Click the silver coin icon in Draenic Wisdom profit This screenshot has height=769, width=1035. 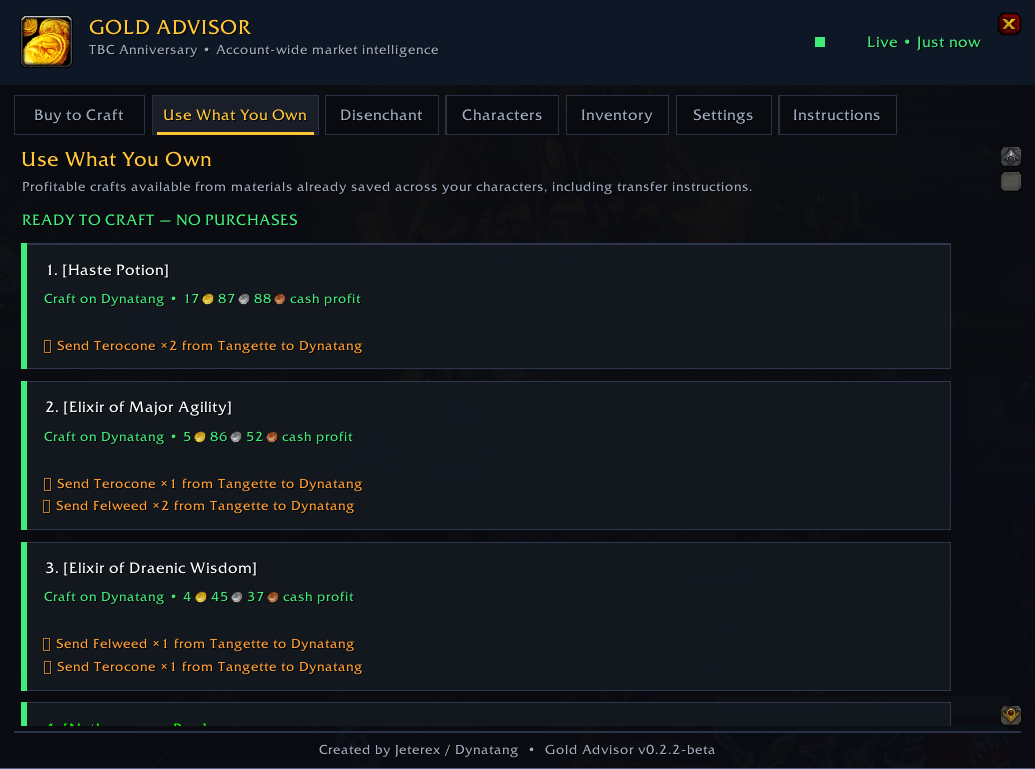[237, 597]
